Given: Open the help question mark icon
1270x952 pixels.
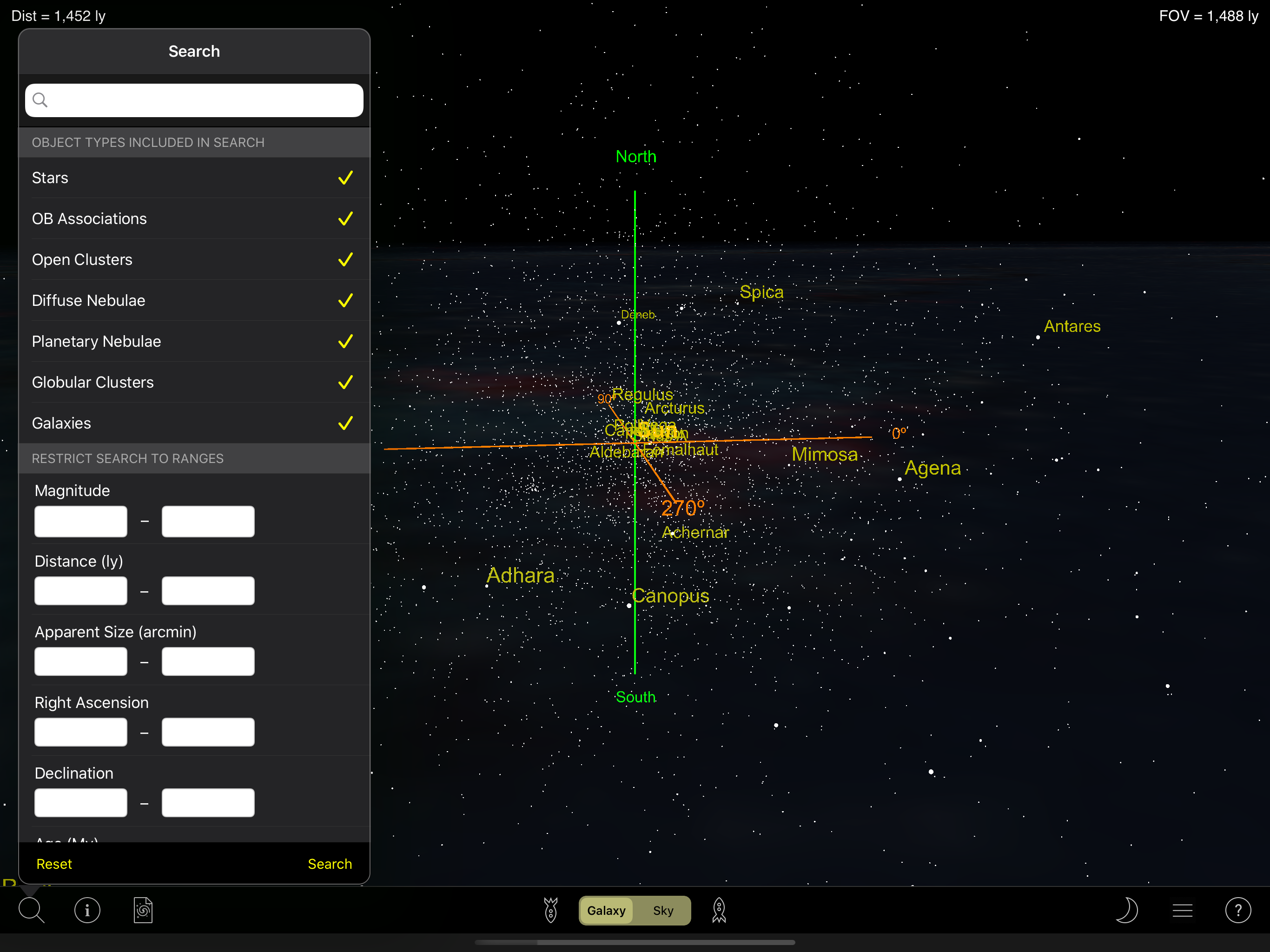Looking at the screenshot, I should 1238,910.
